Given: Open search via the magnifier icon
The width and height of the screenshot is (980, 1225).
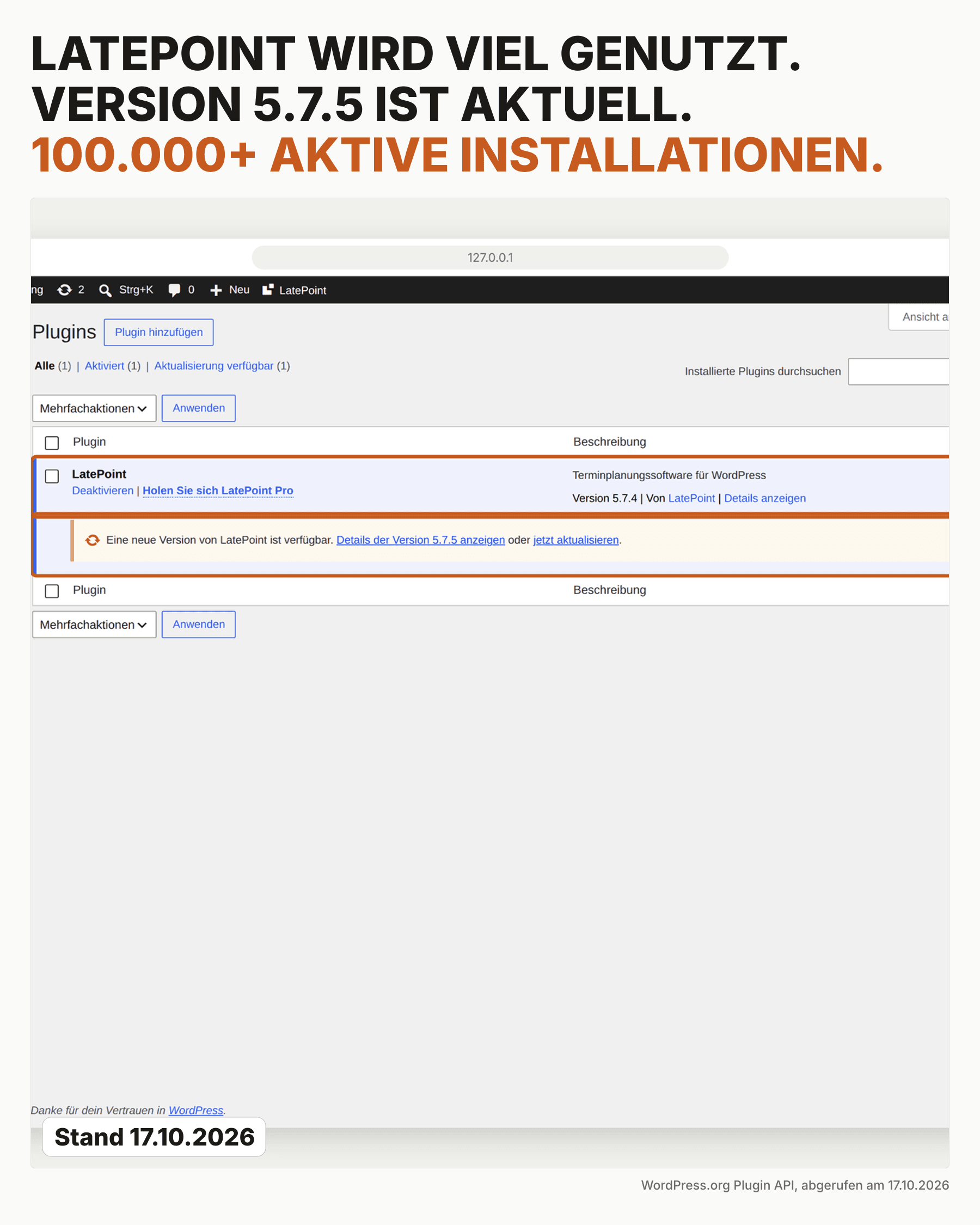Looking at the screenshot, I should tap(105, 290).
